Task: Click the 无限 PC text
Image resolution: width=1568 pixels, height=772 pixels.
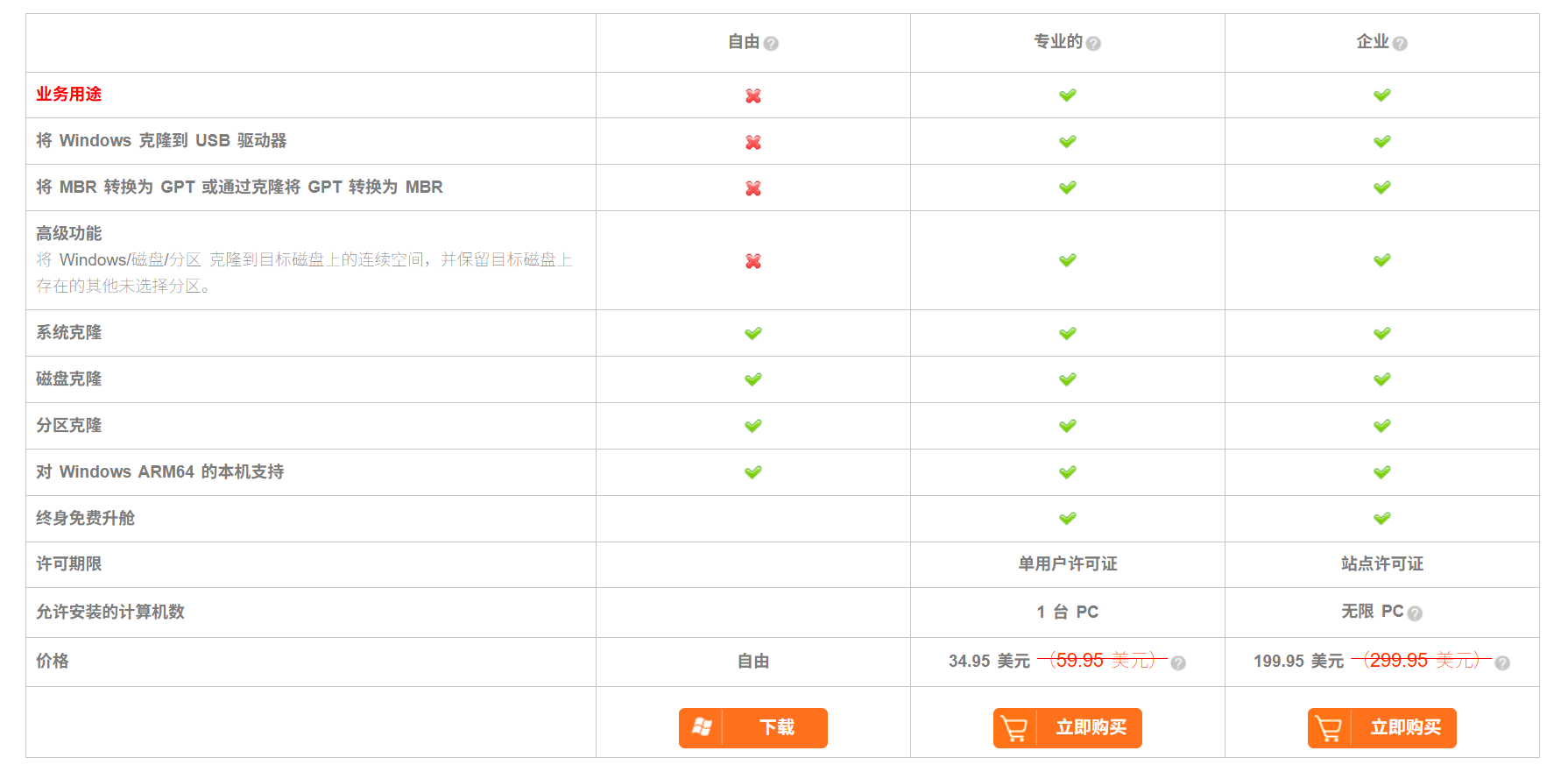Action: (x=1373, y=611)
